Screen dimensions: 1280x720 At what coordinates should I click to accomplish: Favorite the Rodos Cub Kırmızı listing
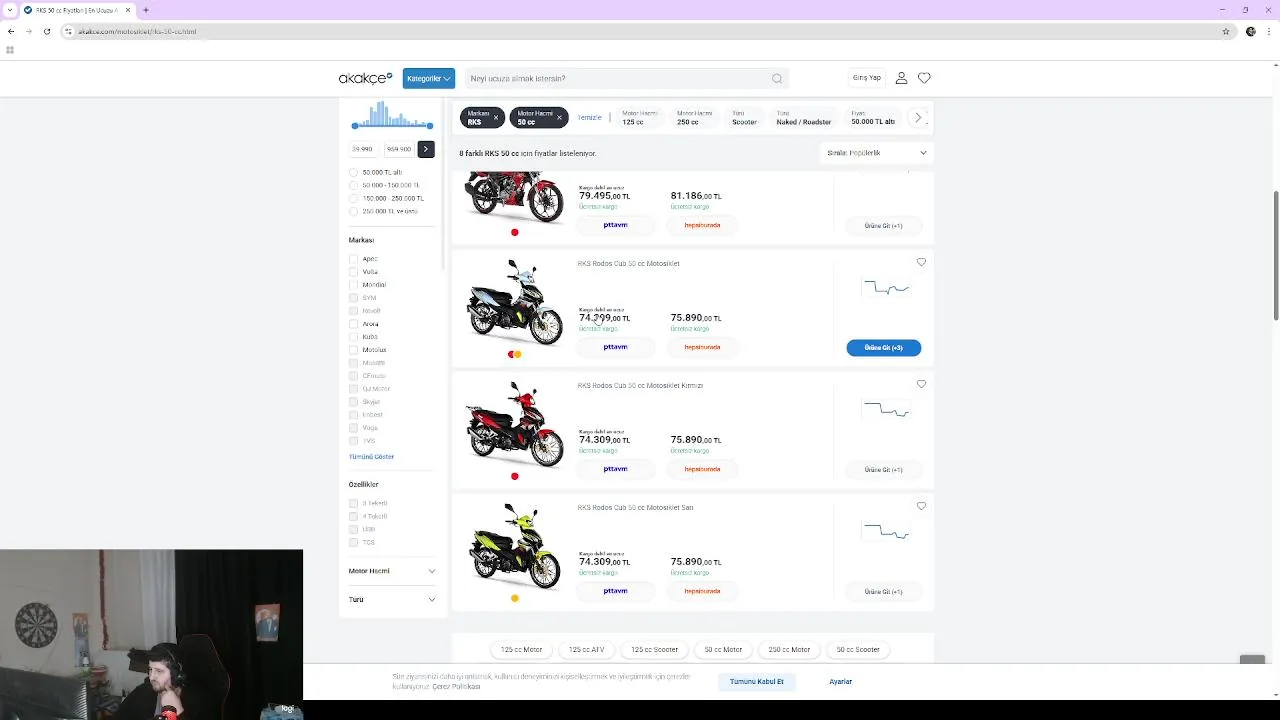click(921, 384)
